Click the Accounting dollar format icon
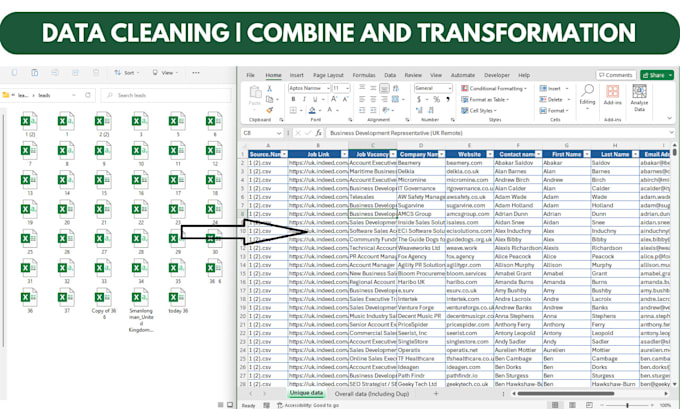This screenshot has height=409, width=680. point(419,99)
